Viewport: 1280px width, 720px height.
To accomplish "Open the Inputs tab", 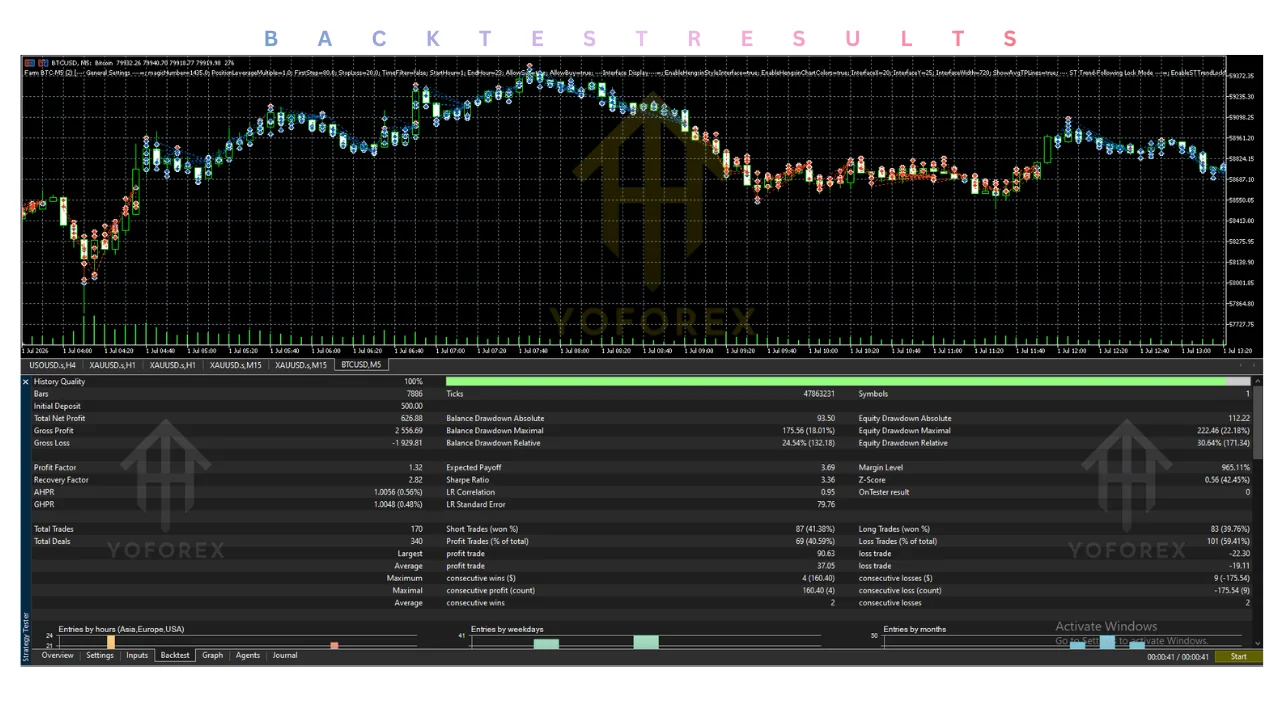I will [137, 656].
